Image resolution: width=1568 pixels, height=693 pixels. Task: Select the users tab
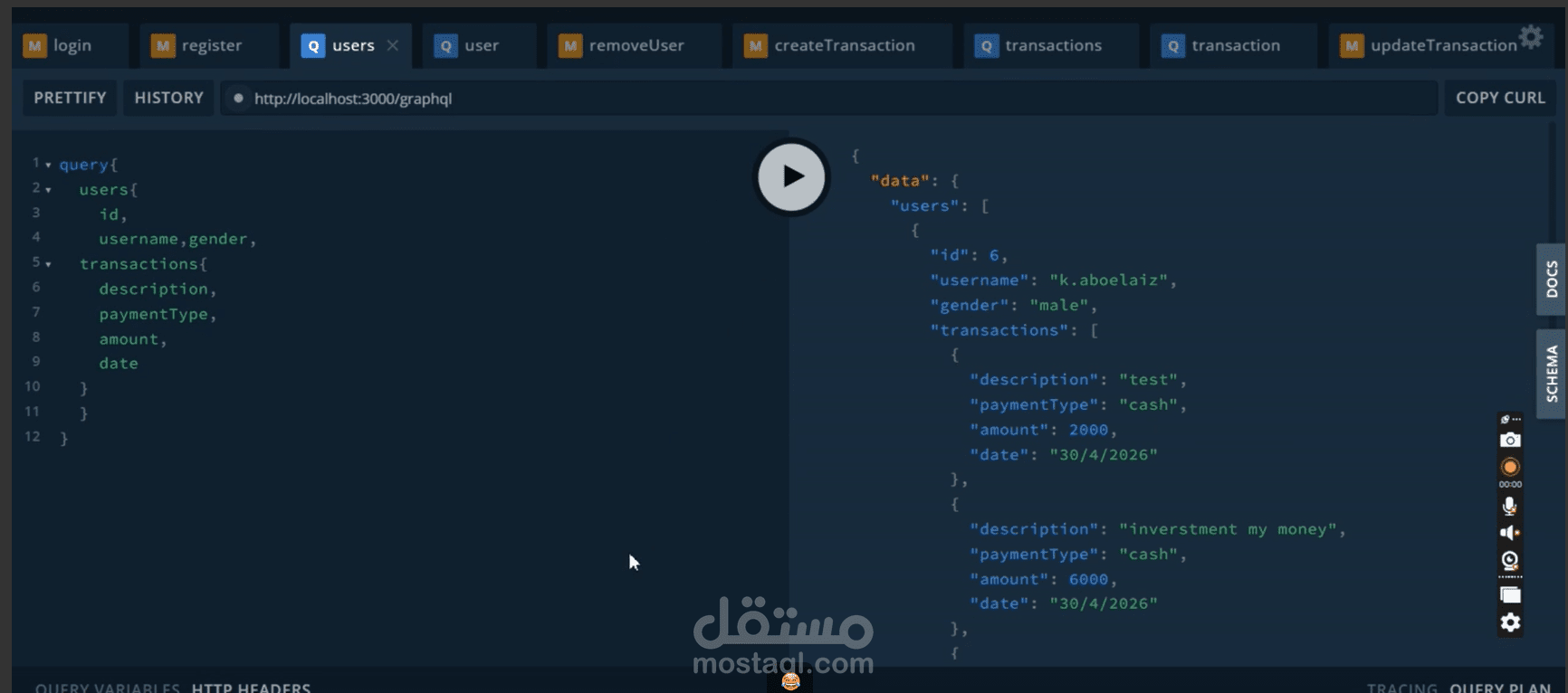(351, 45)
